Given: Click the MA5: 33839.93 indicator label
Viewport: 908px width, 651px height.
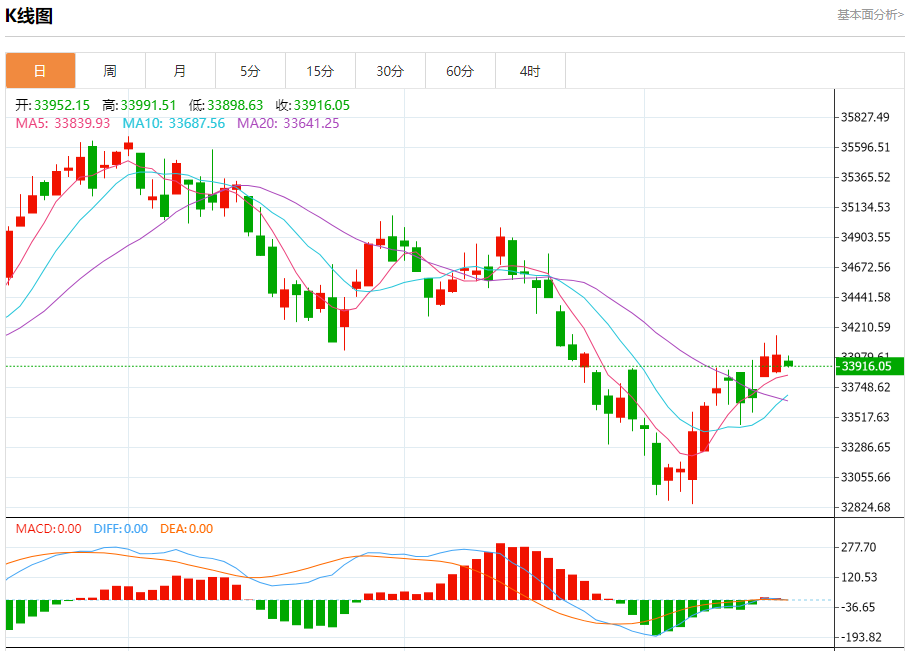Looking at the screenshot, I should point(63,123).
